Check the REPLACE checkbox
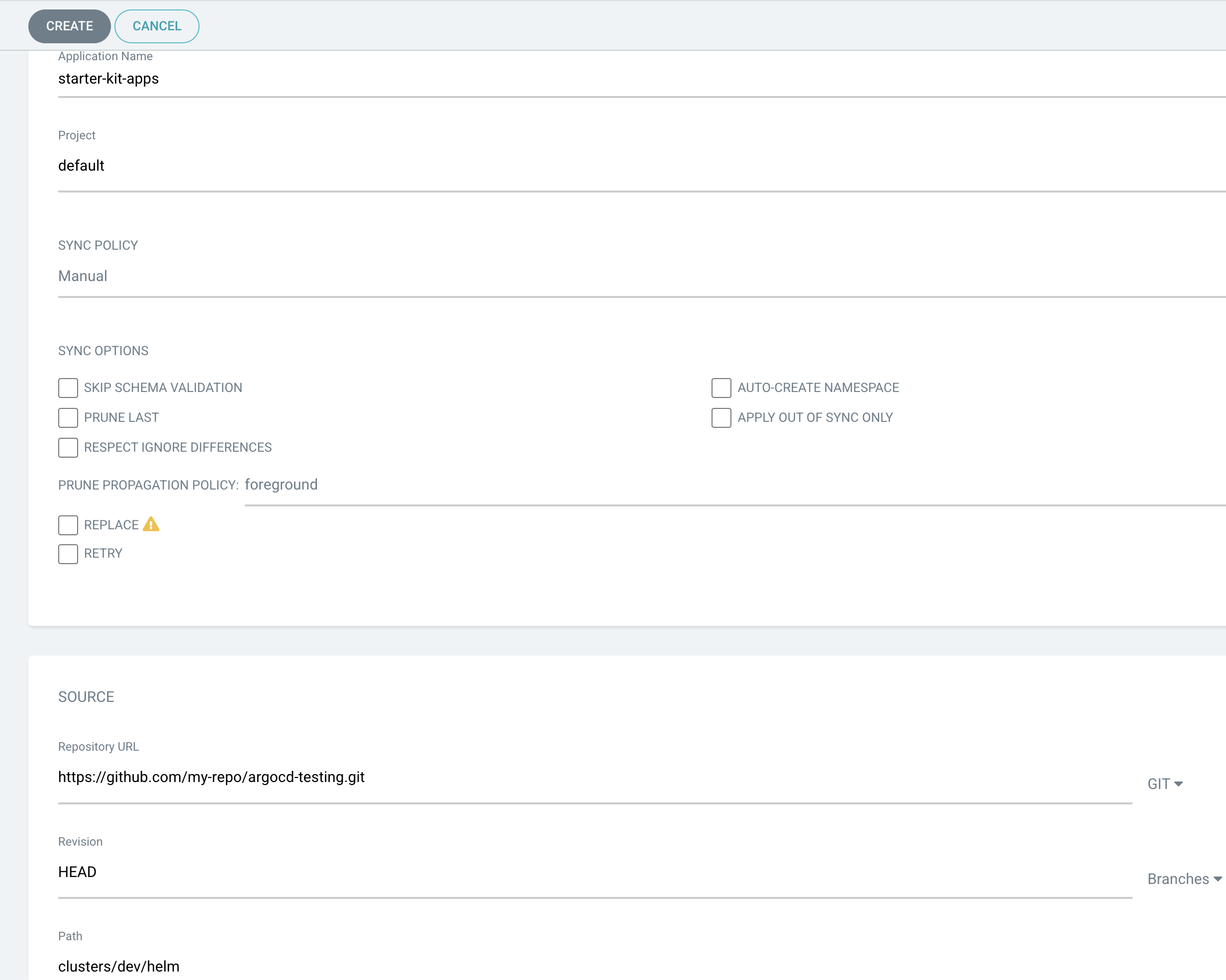This screenshot has width=1226, height=980. [68, 525]
